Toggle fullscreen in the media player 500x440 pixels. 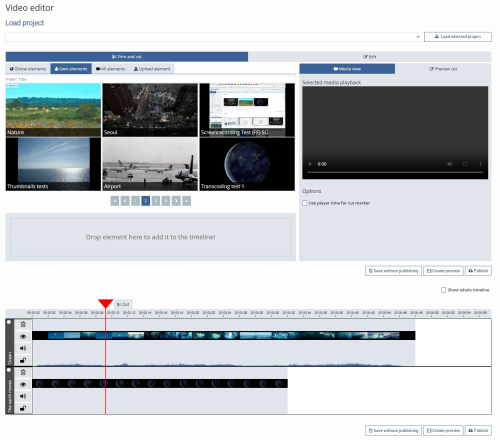point(465,164)
